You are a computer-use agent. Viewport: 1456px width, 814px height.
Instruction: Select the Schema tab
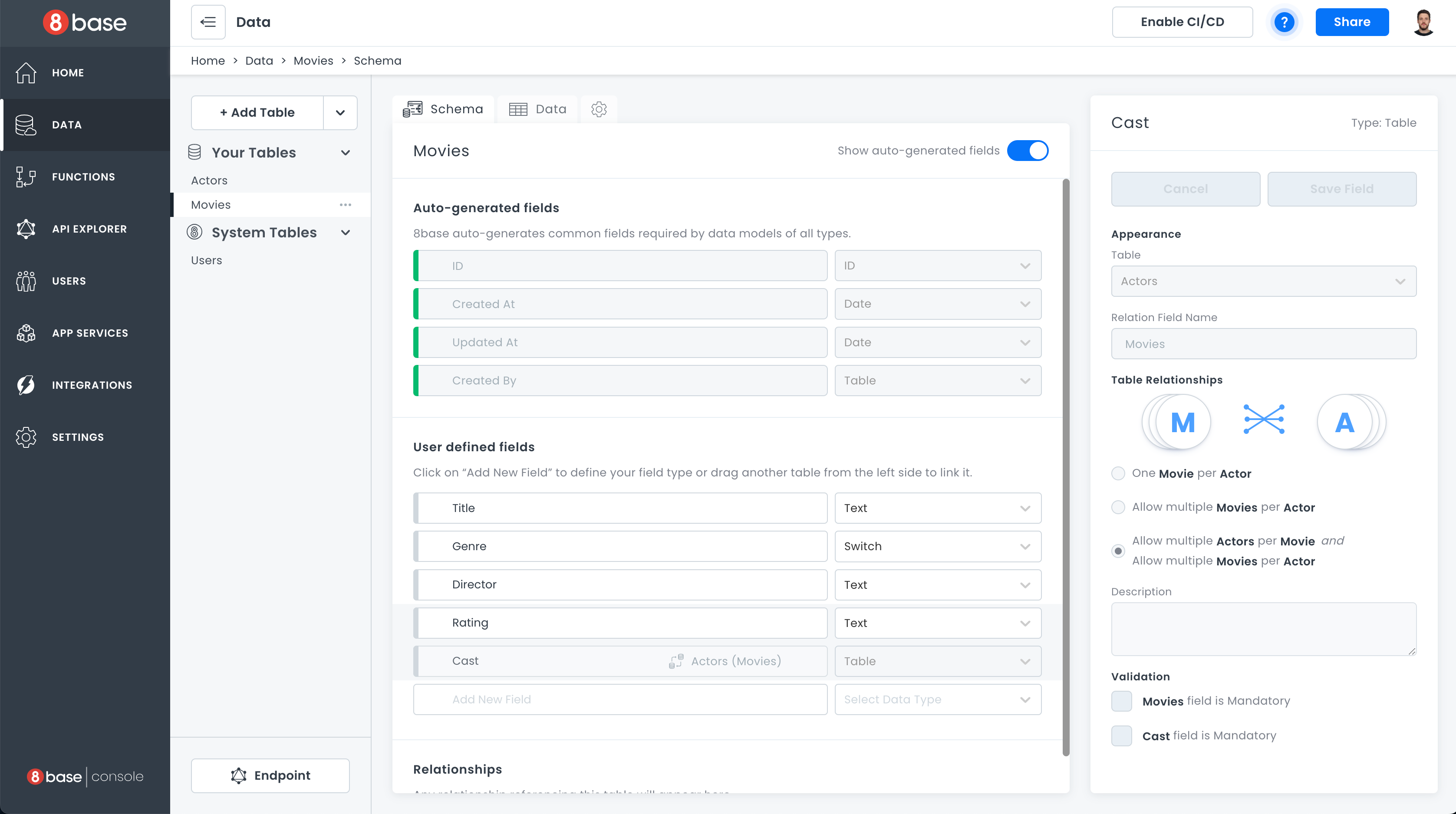pos(444,108)
